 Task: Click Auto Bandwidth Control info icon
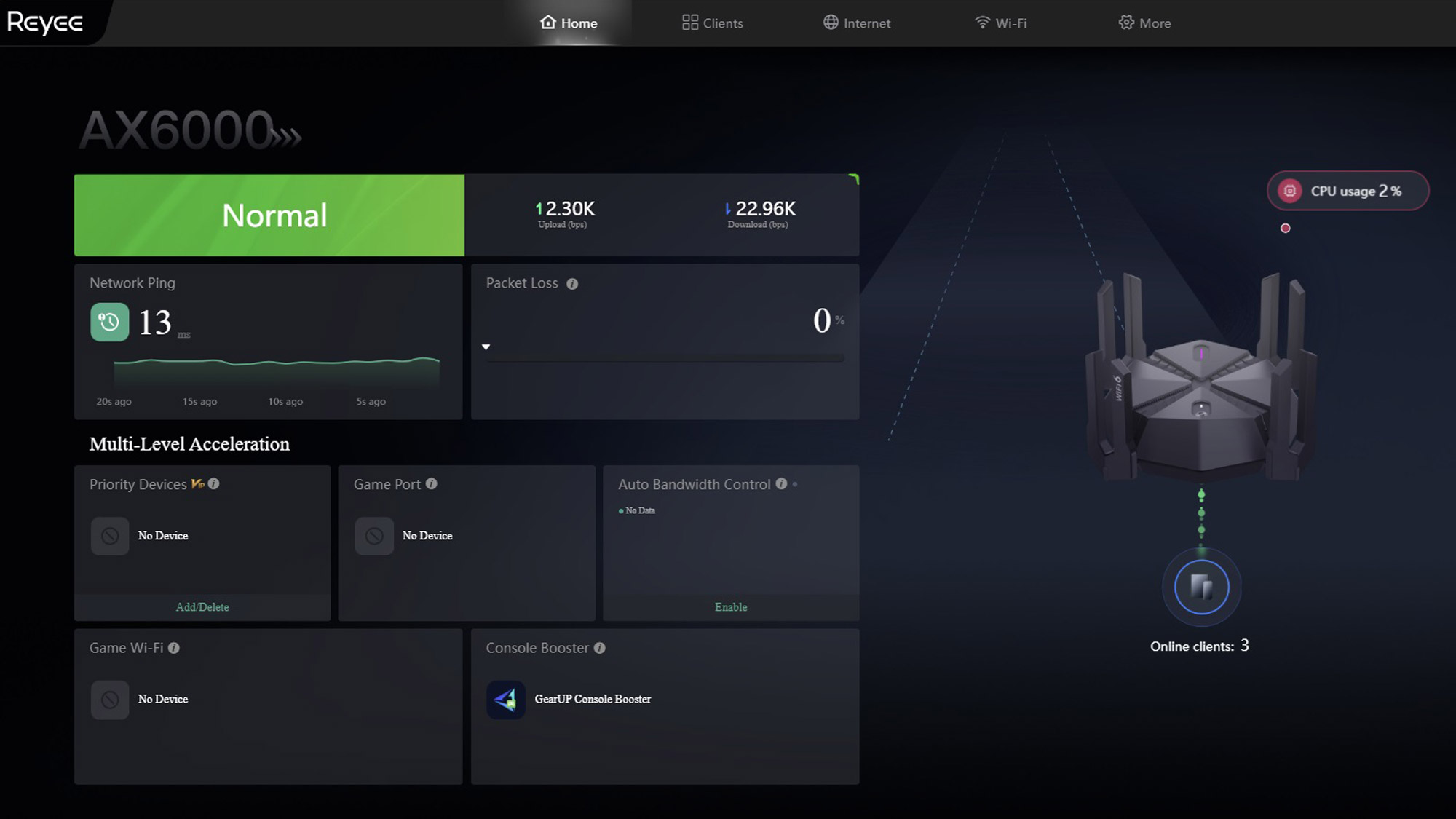click(x=781, y=483)
